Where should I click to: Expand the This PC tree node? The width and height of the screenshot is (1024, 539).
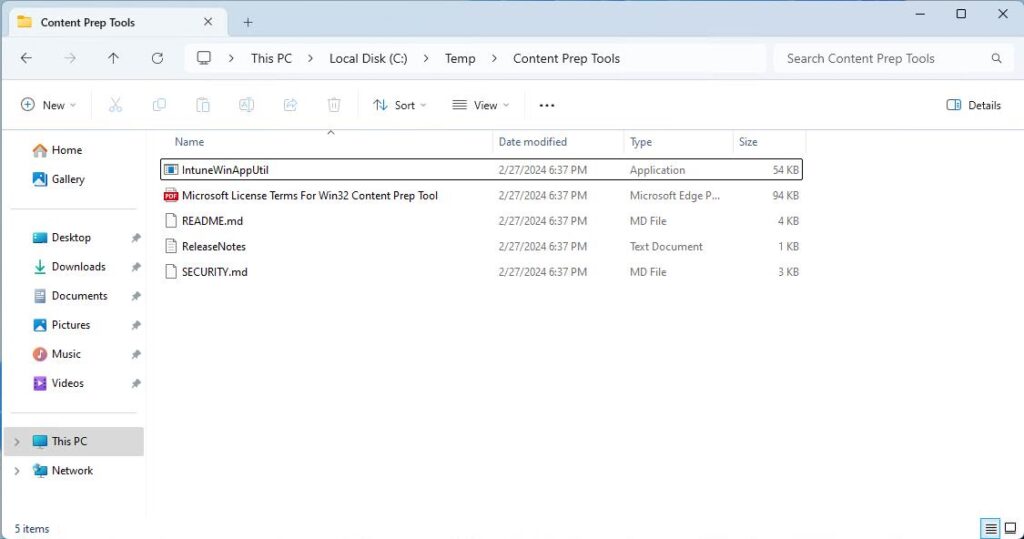tap(17, 442)
